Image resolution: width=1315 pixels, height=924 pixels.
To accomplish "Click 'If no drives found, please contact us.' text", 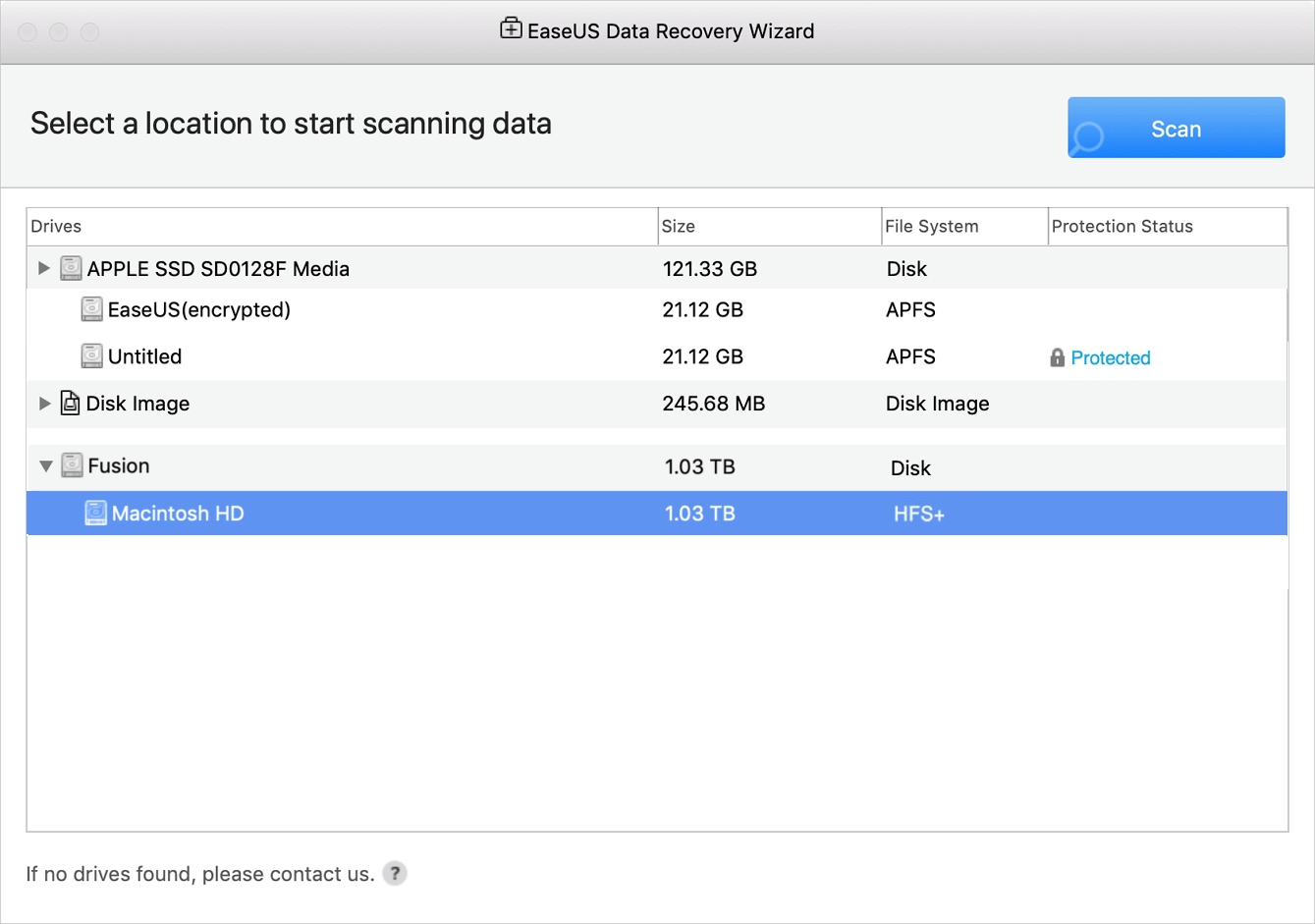I will (200, 874).
